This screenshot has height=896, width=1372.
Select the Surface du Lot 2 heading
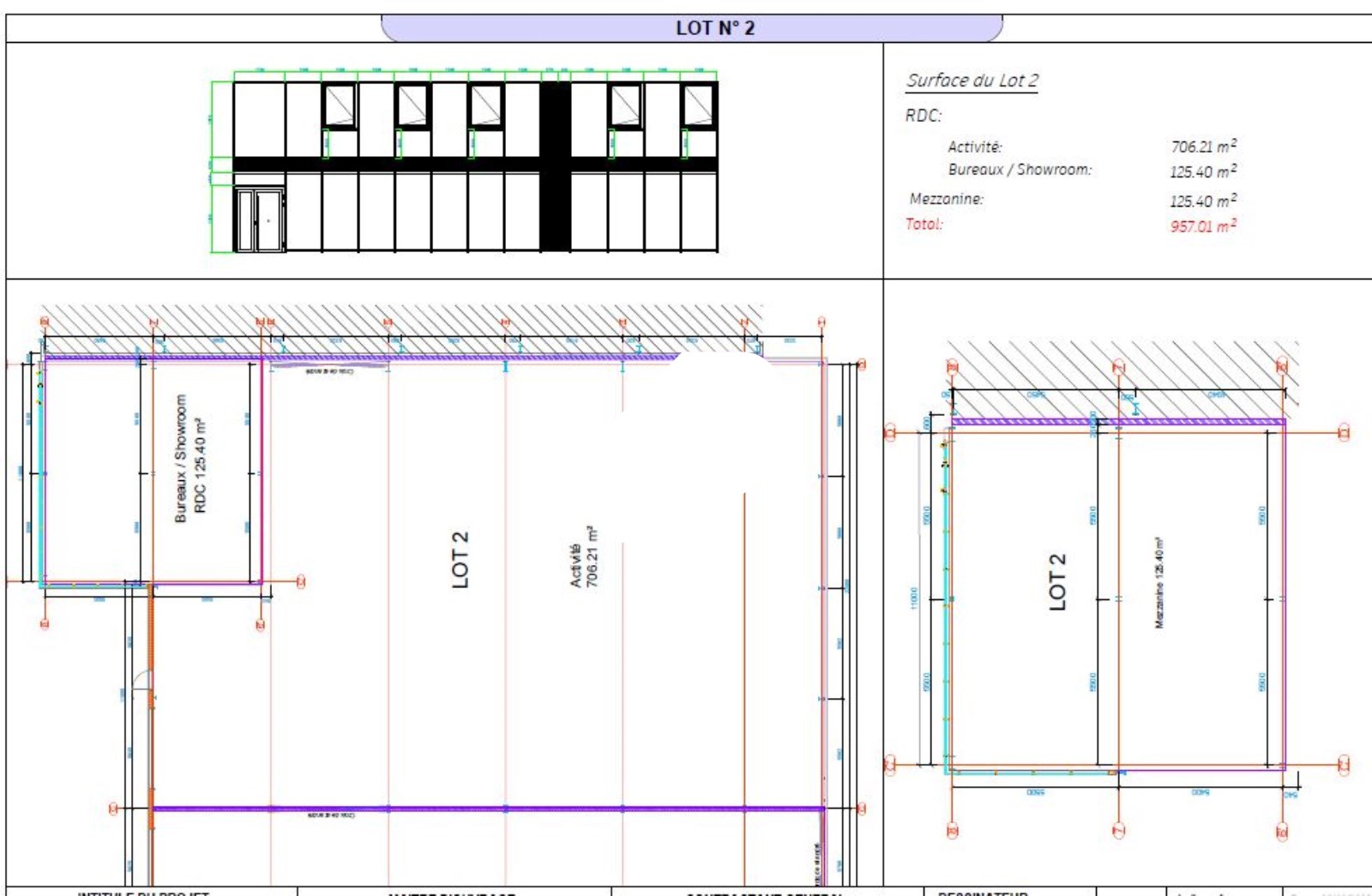pos(972,81)
